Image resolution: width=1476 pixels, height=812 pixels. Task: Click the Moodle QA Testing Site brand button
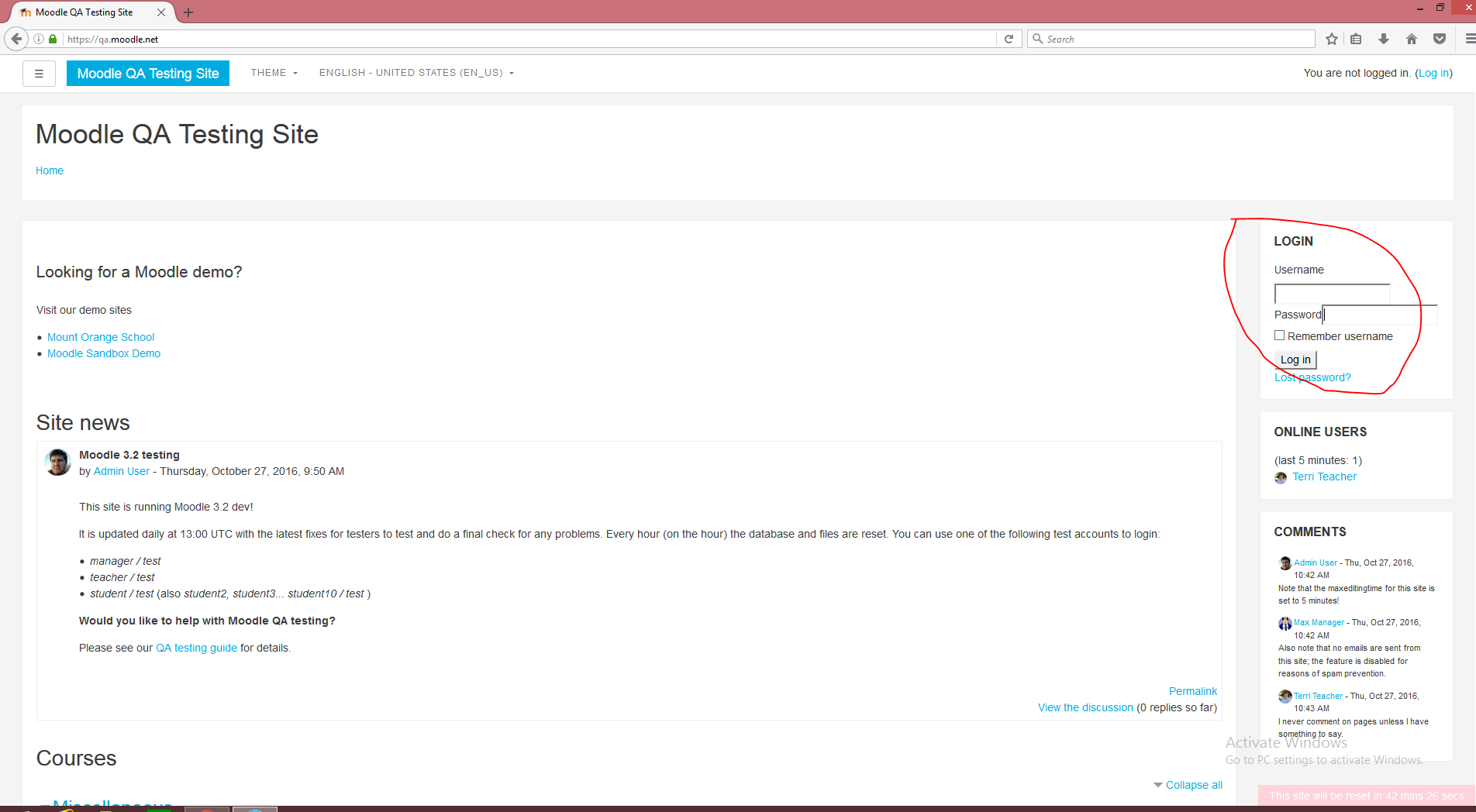pos(148,74)
